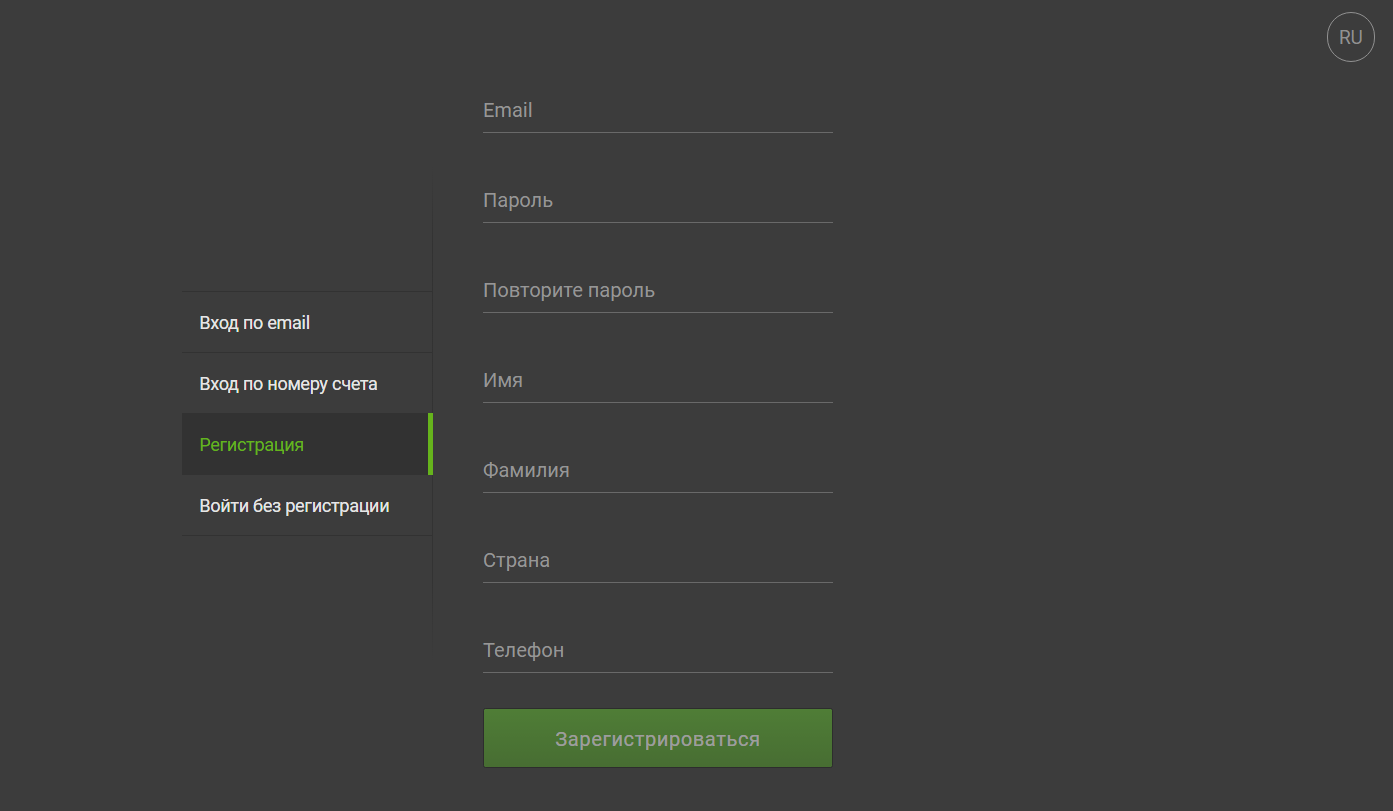Switch to the Вход по email tab
Screen dimensions: 1393x811
point(307,322)
